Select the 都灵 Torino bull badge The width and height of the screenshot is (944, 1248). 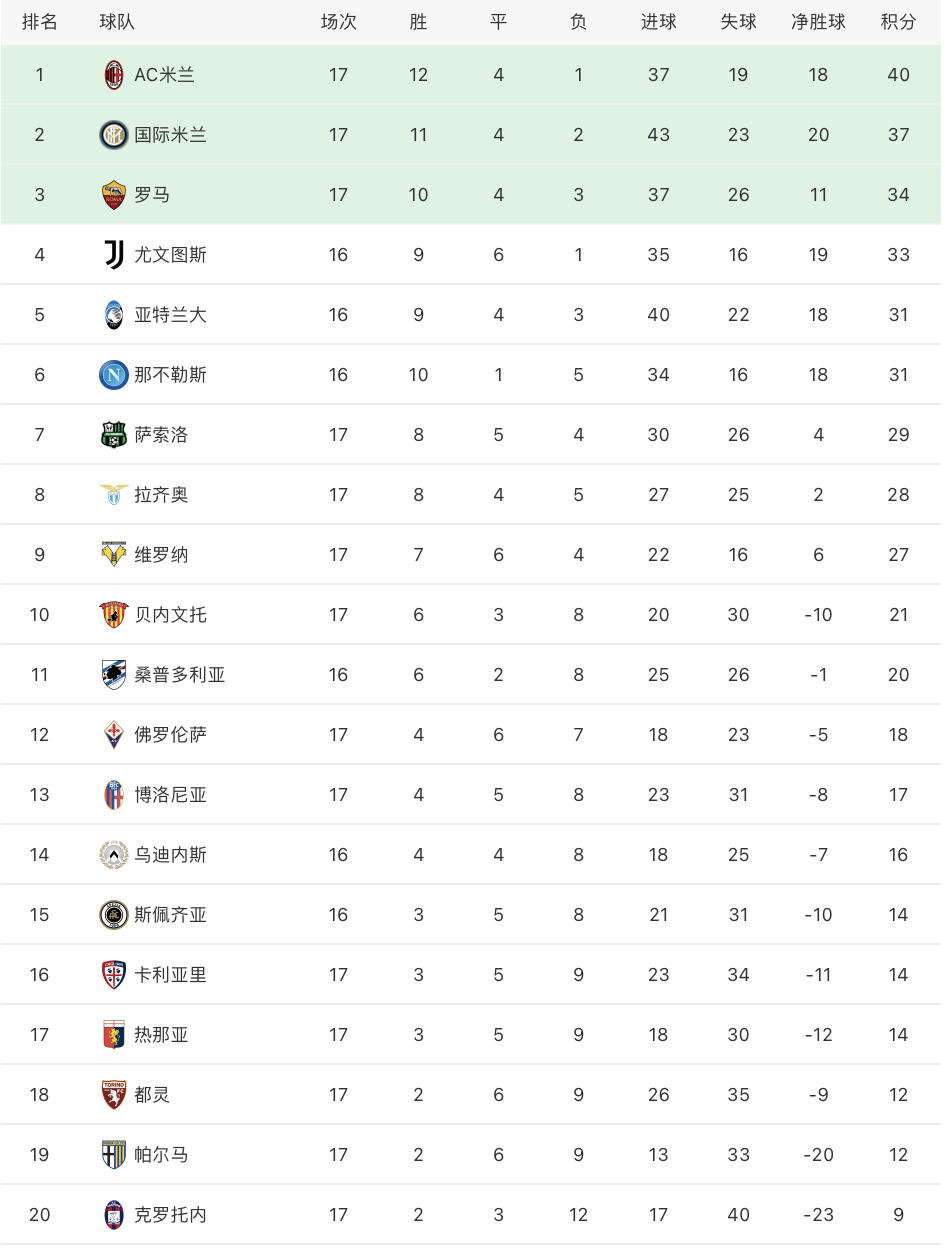click(x=114, y=1095)
